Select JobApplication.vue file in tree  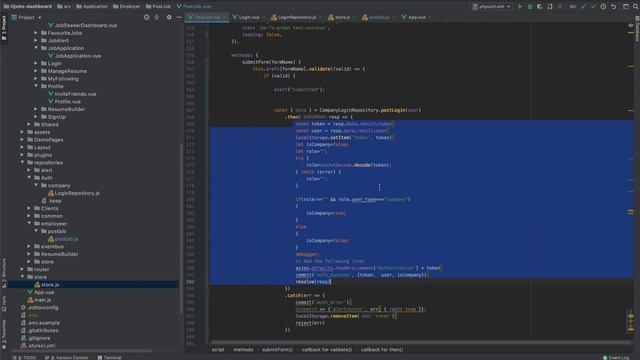[x=75, y=56]
